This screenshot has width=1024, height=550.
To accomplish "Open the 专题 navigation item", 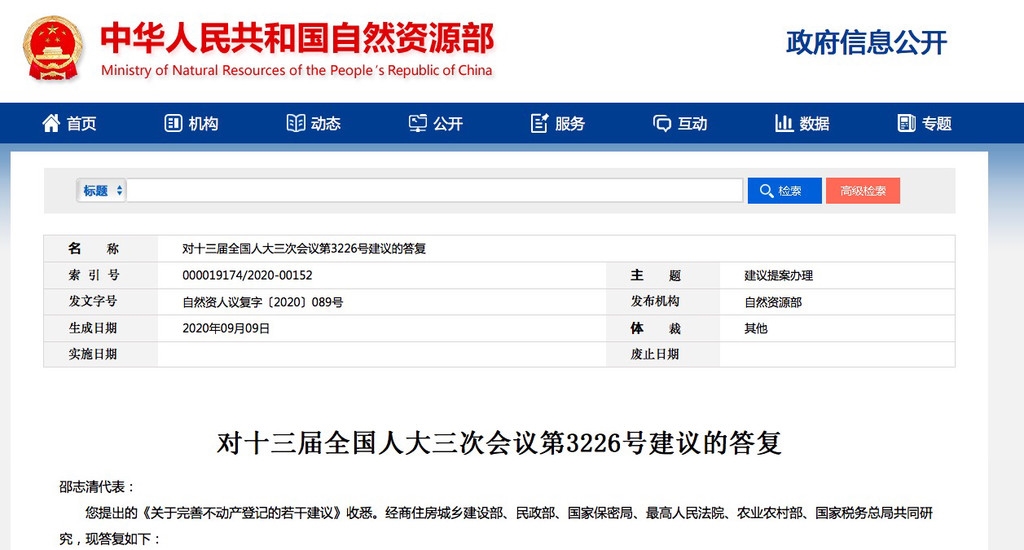I will point(936,124).
